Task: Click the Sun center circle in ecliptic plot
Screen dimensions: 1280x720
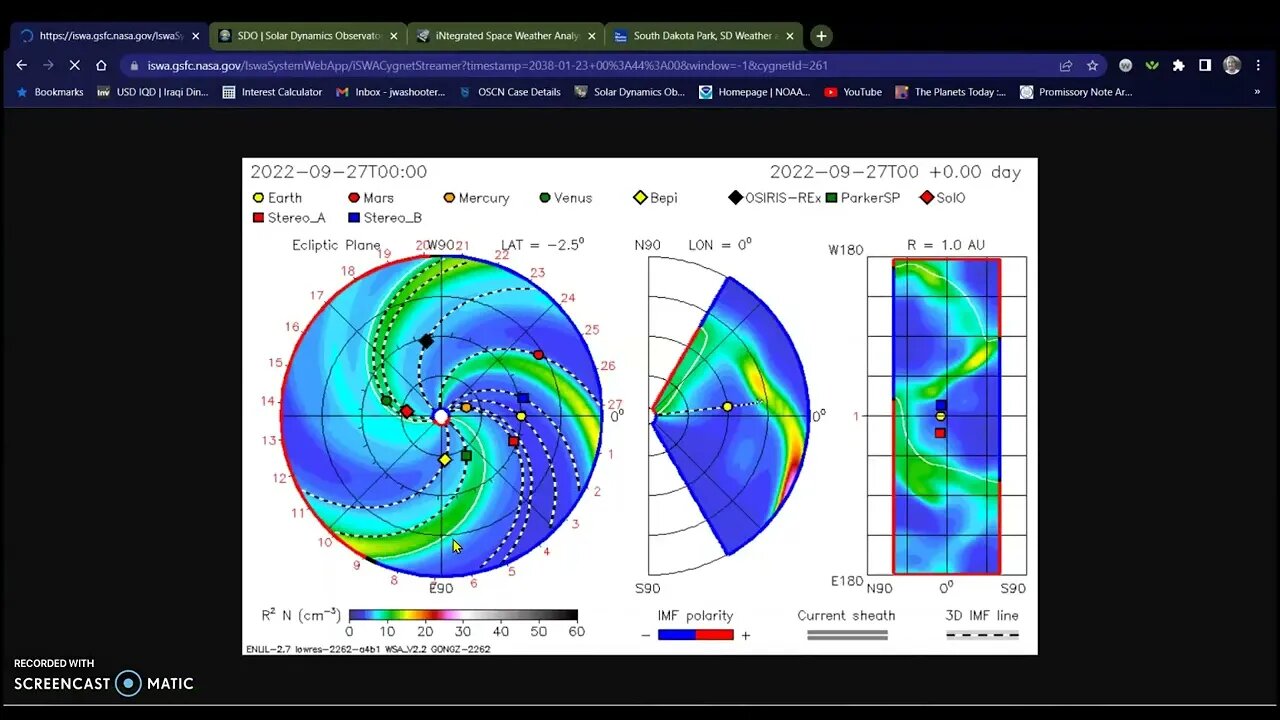Action: (x=441, y=416)
